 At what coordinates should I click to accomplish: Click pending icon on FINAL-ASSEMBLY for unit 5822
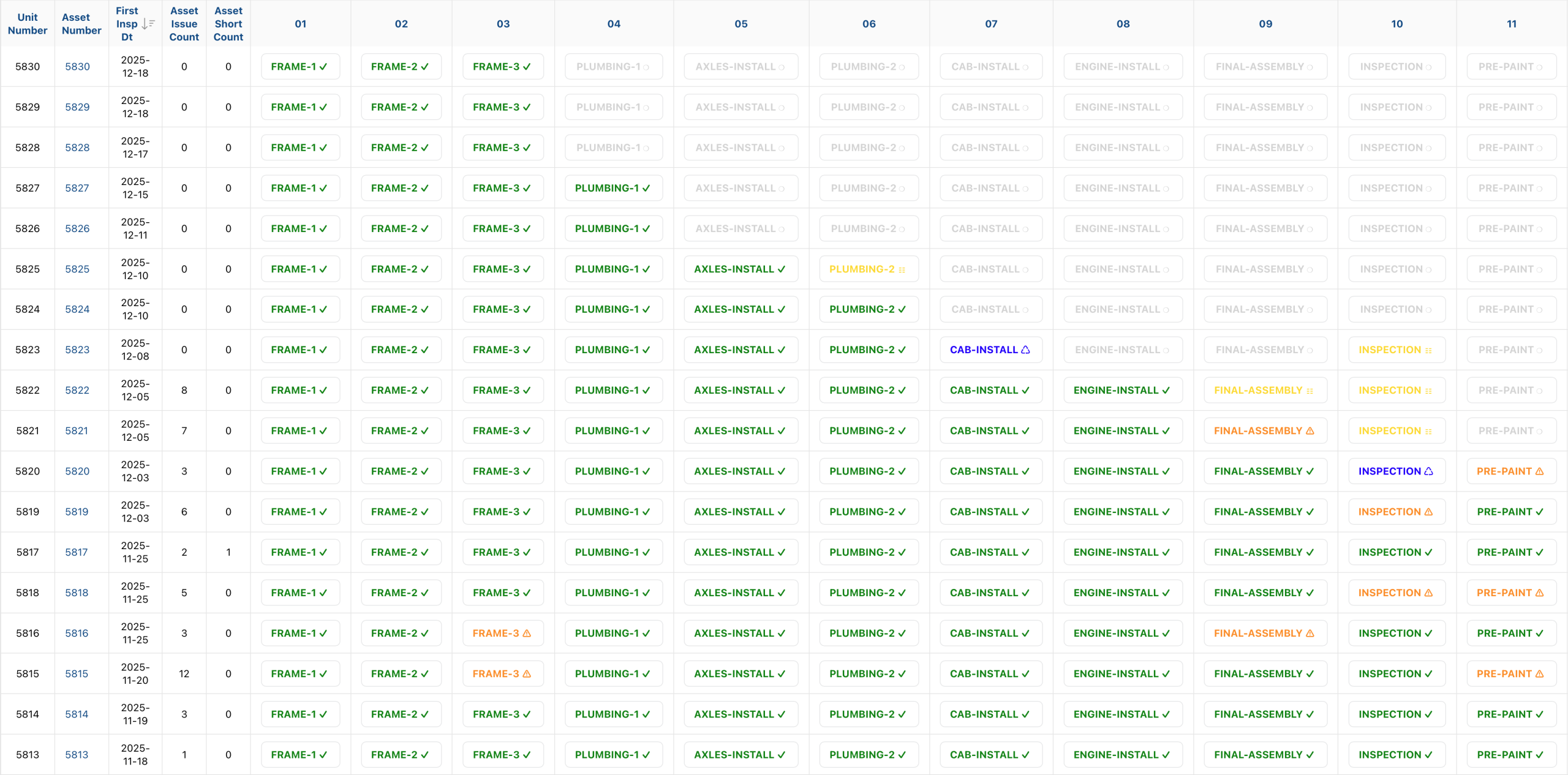tap(1310, 391)
